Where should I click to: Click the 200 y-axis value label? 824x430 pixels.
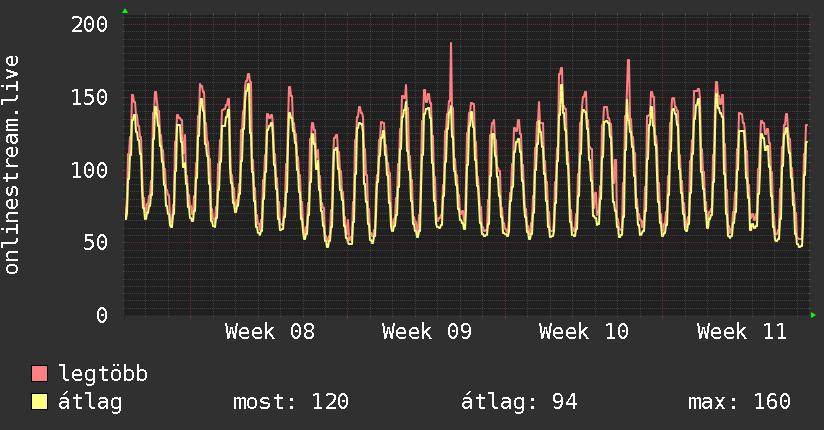[90, 24]
